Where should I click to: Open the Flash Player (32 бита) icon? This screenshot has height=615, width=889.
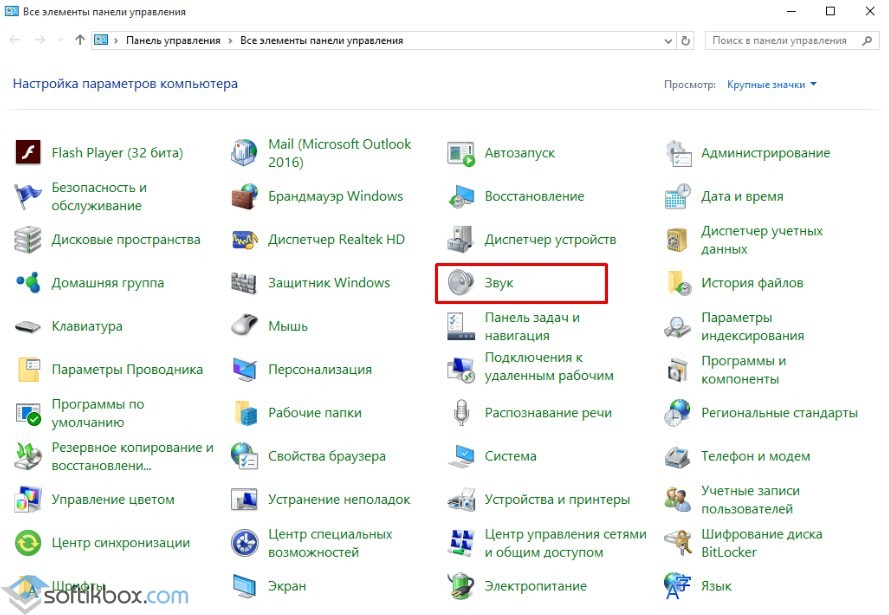tap(28, 152)
